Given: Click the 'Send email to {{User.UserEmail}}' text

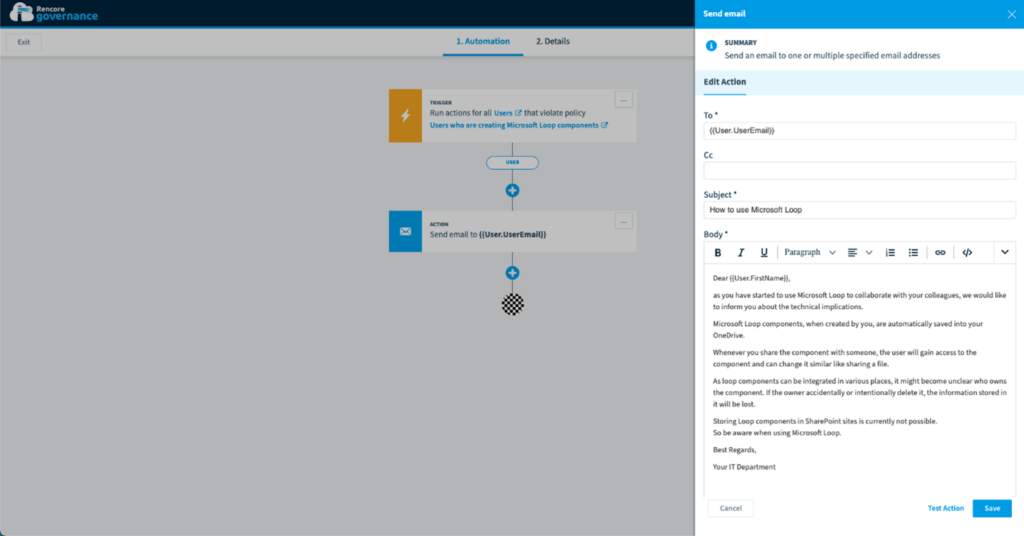Looking at the screenshot, I should click(488, 234).
